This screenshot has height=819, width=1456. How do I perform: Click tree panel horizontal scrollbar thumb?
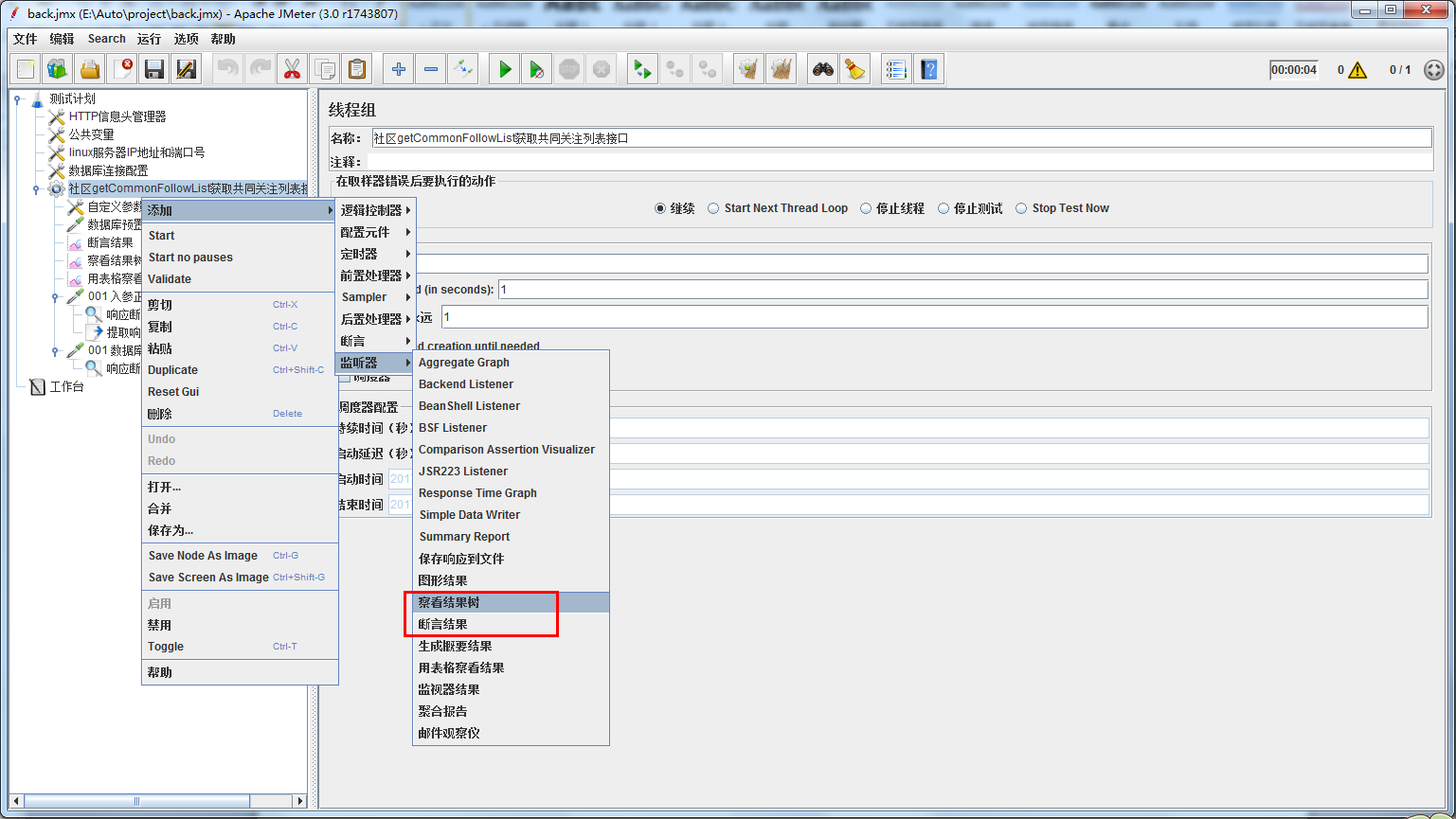[x=136, y=801]
